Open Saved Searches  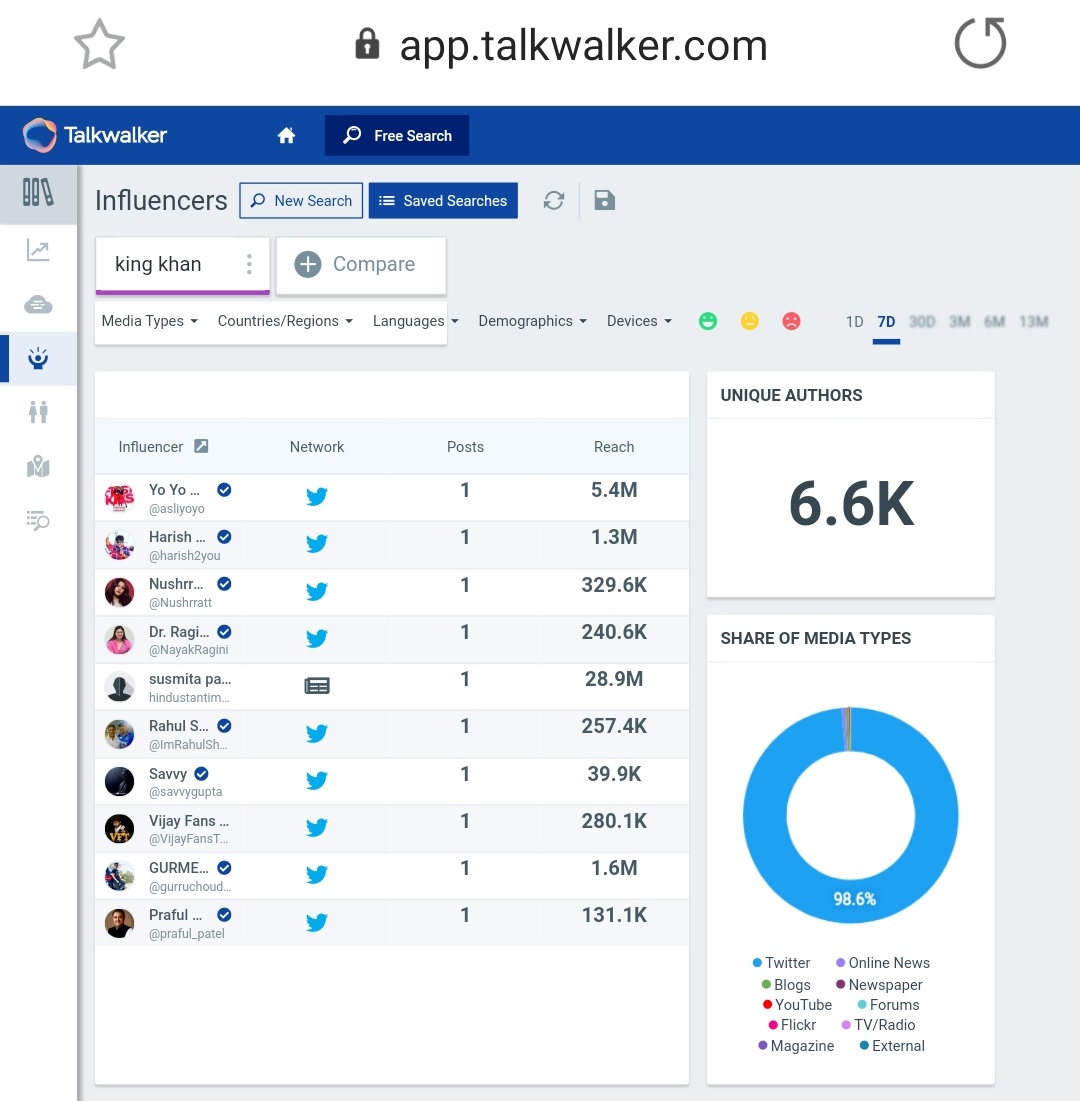pyautogui.click(x=443, y=200)
